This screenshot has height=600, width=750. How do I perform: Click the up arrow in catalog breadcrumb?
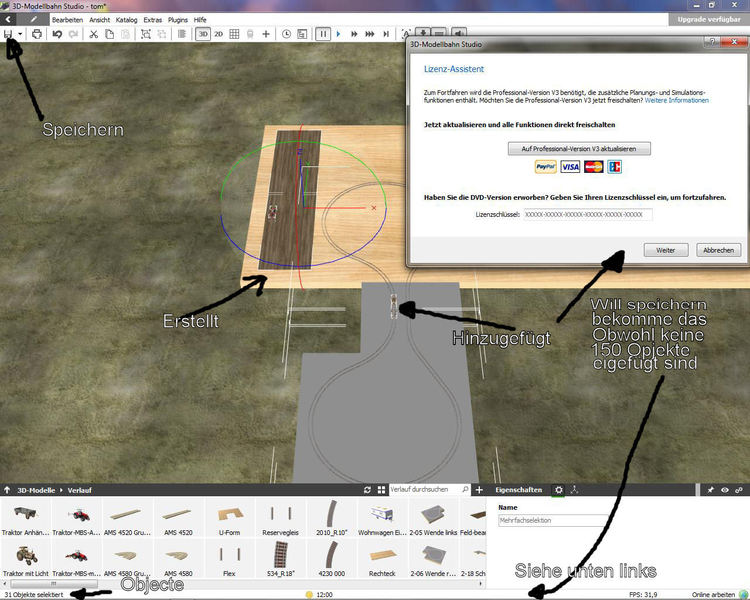(x=7, y=490)
